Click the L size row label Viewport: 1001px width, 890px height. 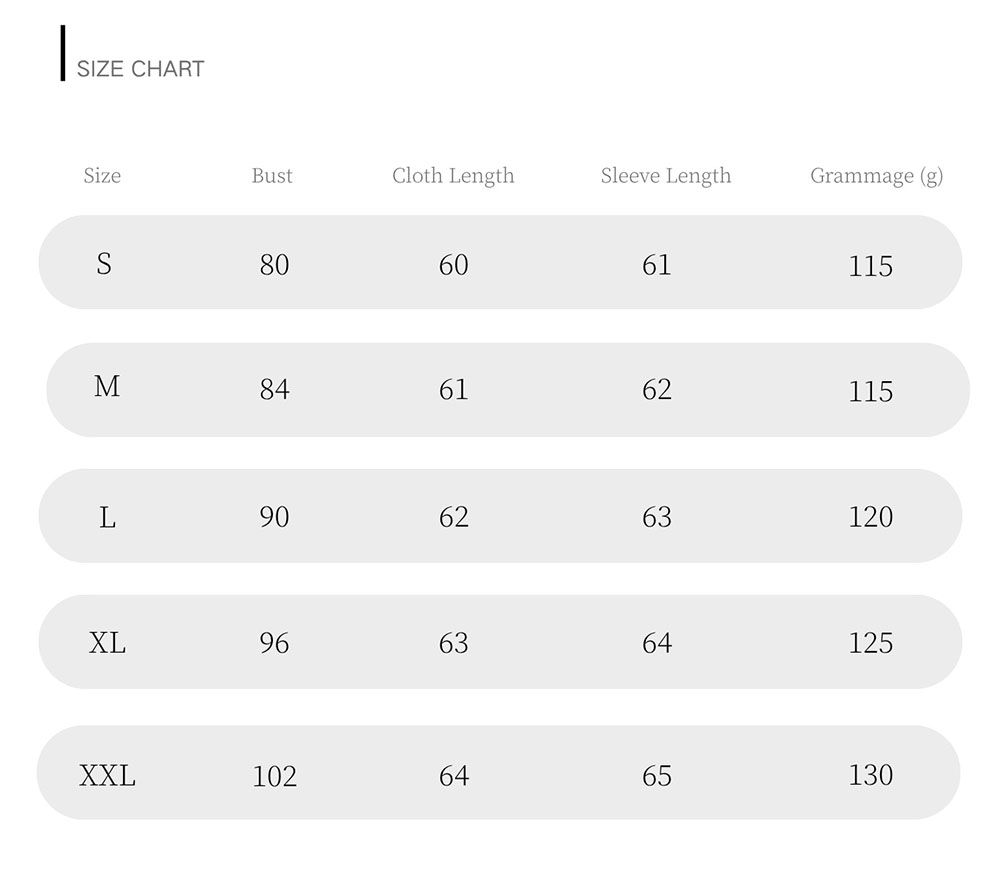107,517
